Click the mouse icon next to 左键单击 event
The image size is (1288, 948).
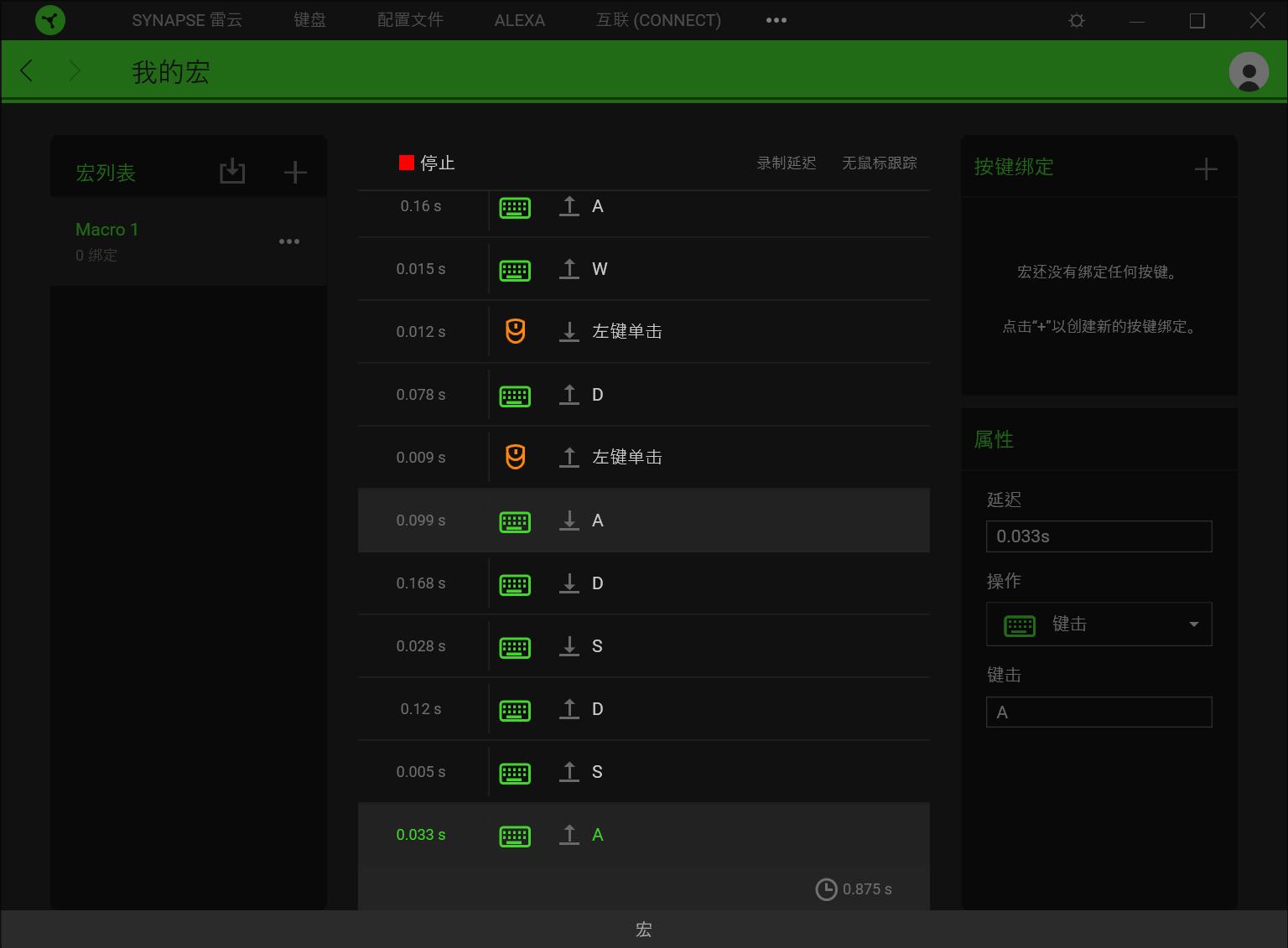[515, 331]
